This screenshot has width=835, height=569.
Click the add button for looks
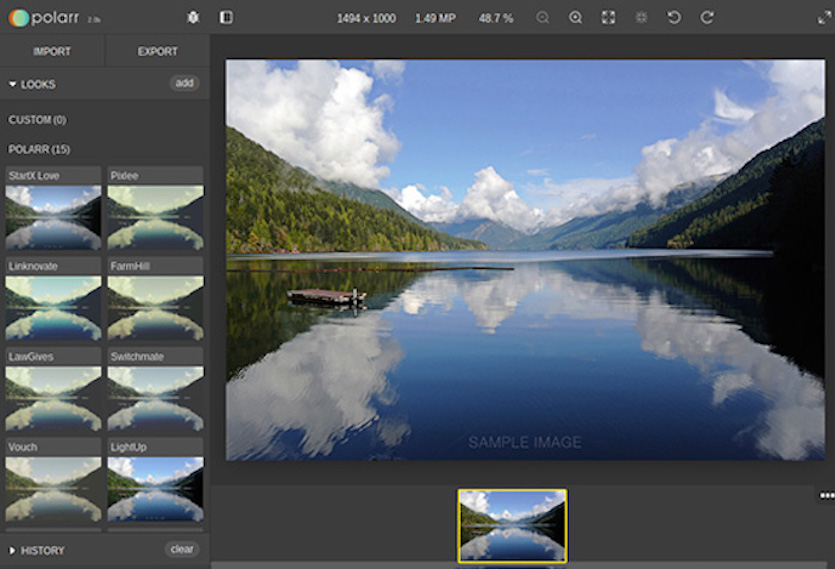184,83
